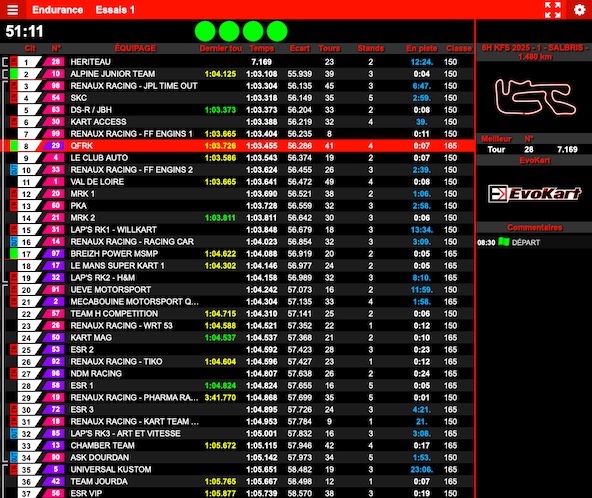Click last lap time 3:41.770
Viewport: 592px width, 498px height.
tap(220, 398)
